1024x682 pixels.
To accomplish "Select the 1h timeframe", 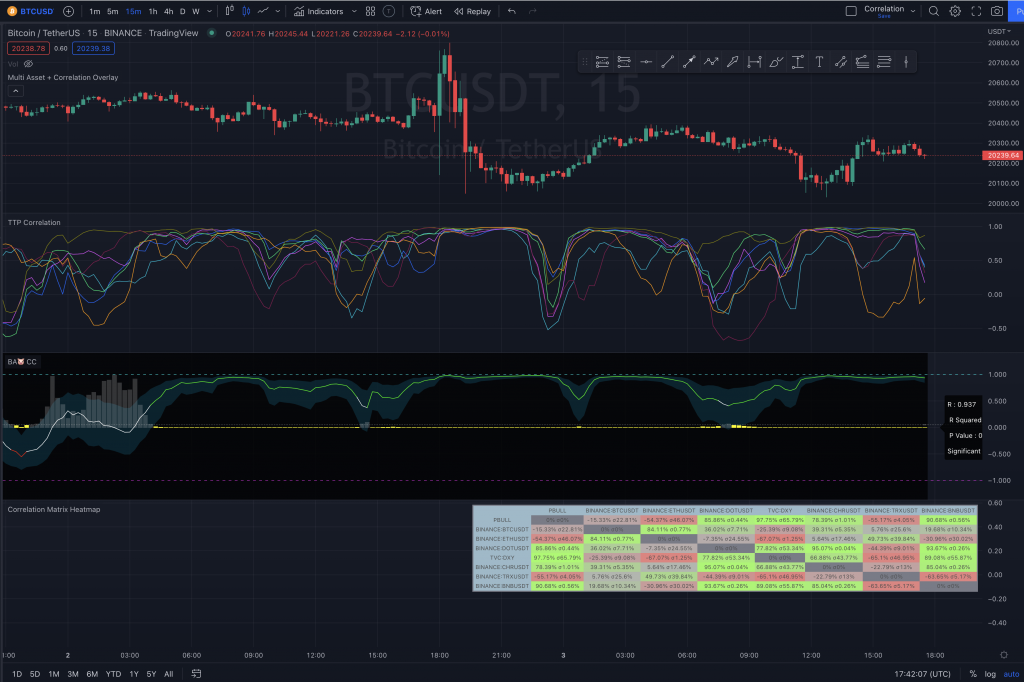I will pyautogui.click(x=153, y=11).
